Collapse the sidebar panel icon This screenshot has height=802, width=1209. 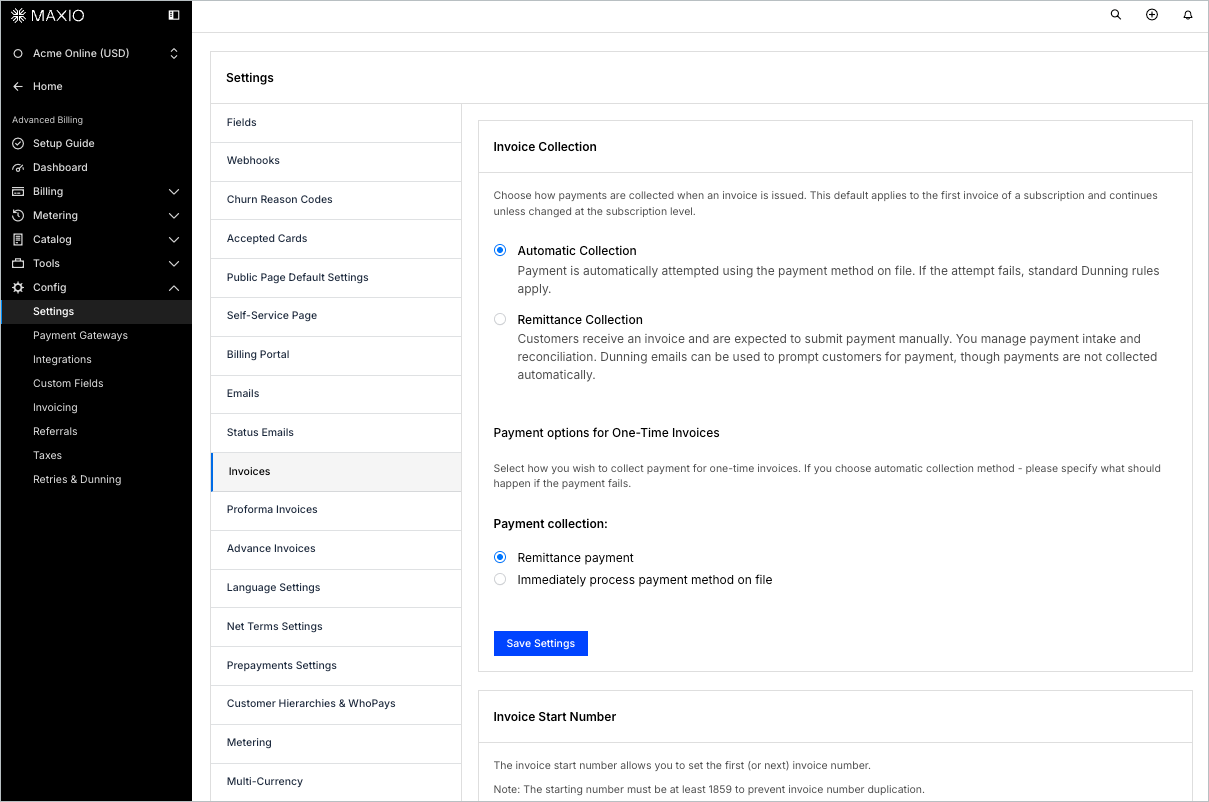point(174,15)
